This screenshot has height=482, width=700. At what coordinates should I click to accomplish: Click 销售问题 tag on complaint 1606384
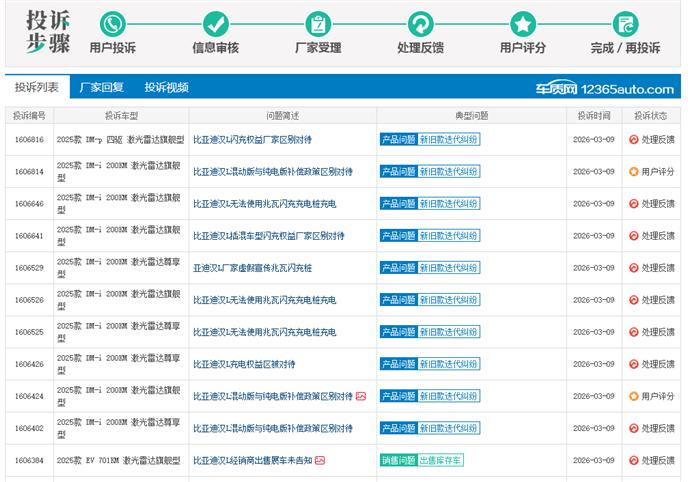click(x=397, y=460)
